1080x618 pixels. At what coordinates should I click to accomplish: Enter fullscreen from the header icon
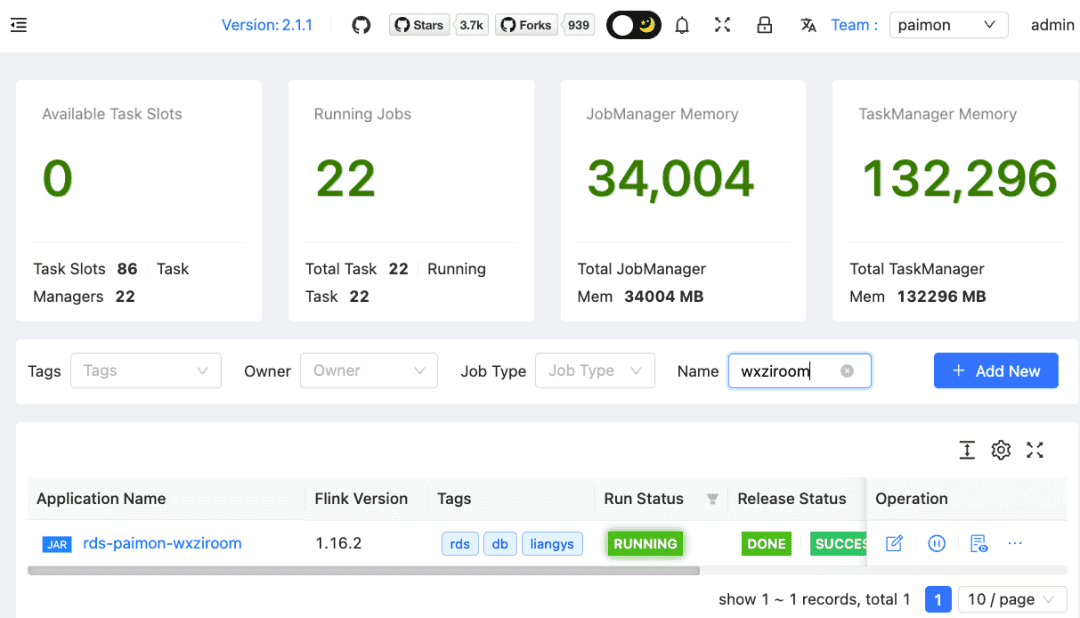click(x=722, y=25)
